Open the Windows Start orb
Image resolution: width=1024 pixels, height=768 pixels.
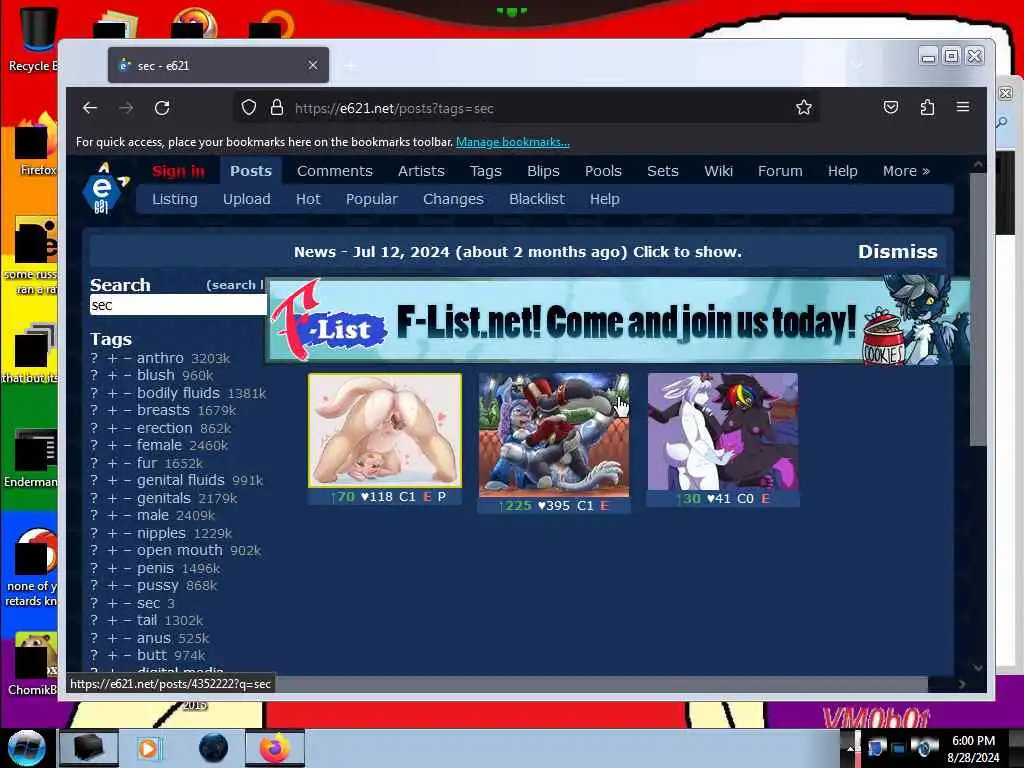[x=26, y=748]
